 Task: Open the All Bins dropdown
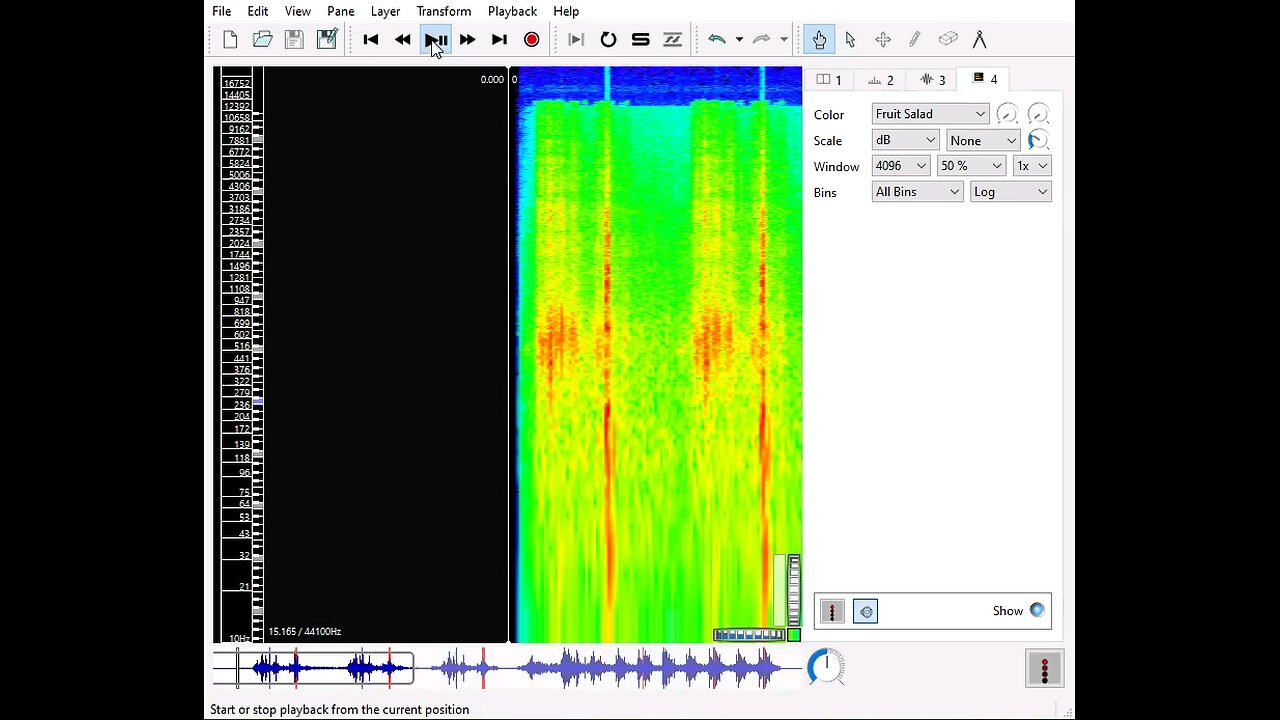[x=917, y=192]
